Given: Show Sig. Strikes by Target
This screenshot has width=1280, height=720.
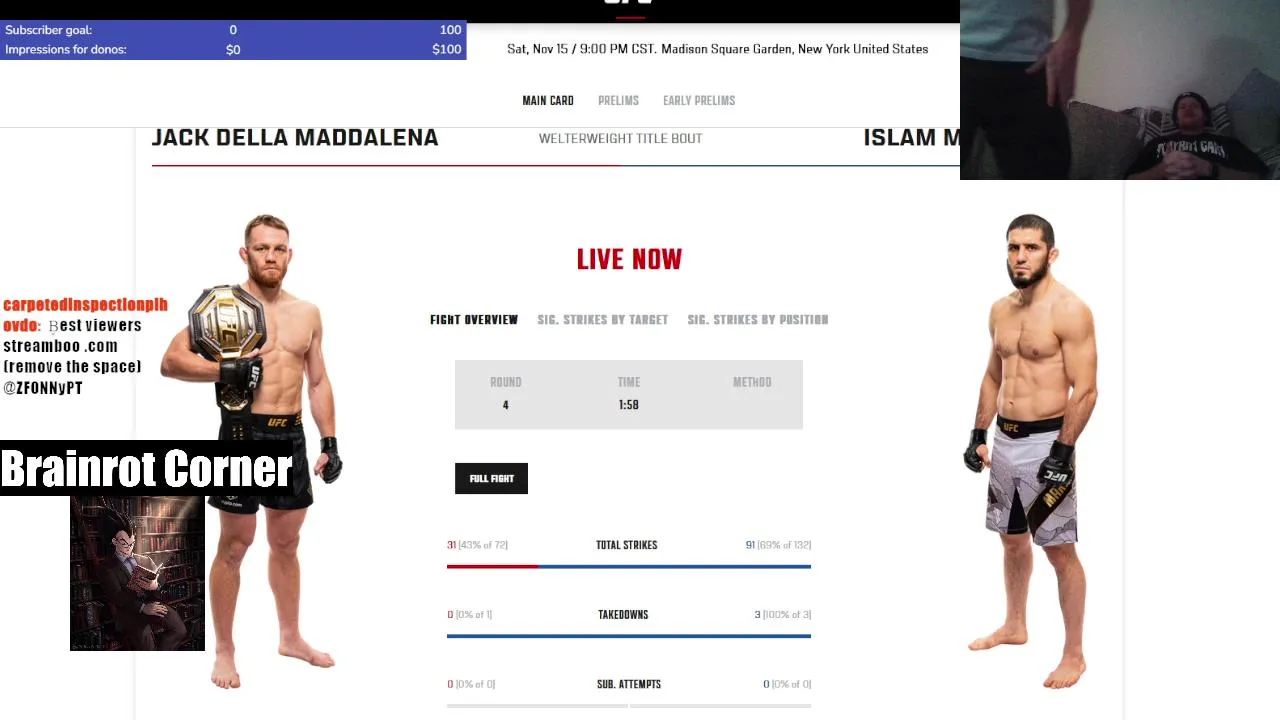Looking at the screenshot, I should point(602,320).
